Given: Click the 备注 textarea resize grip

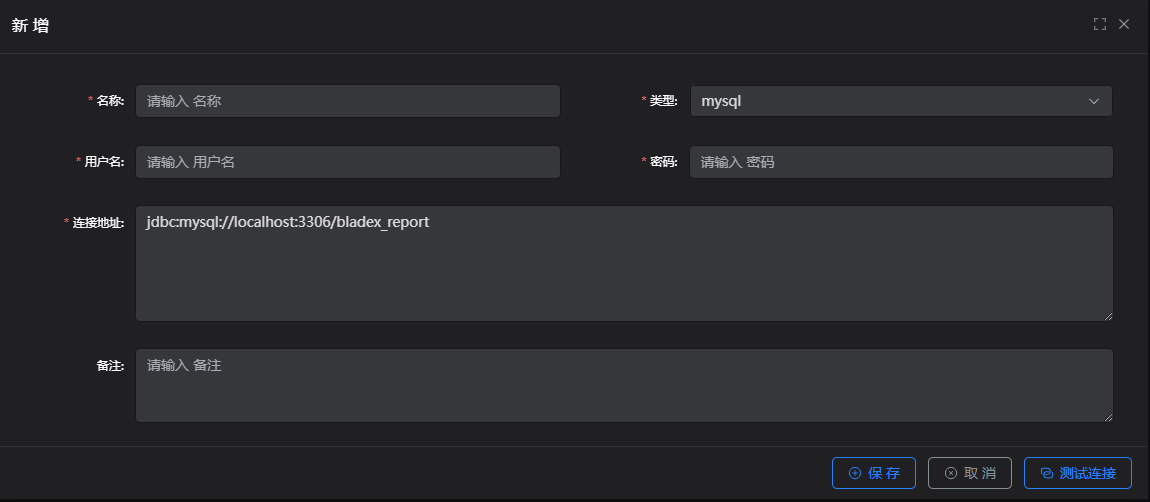Looking at the screenshot, I should [1108, 416].
